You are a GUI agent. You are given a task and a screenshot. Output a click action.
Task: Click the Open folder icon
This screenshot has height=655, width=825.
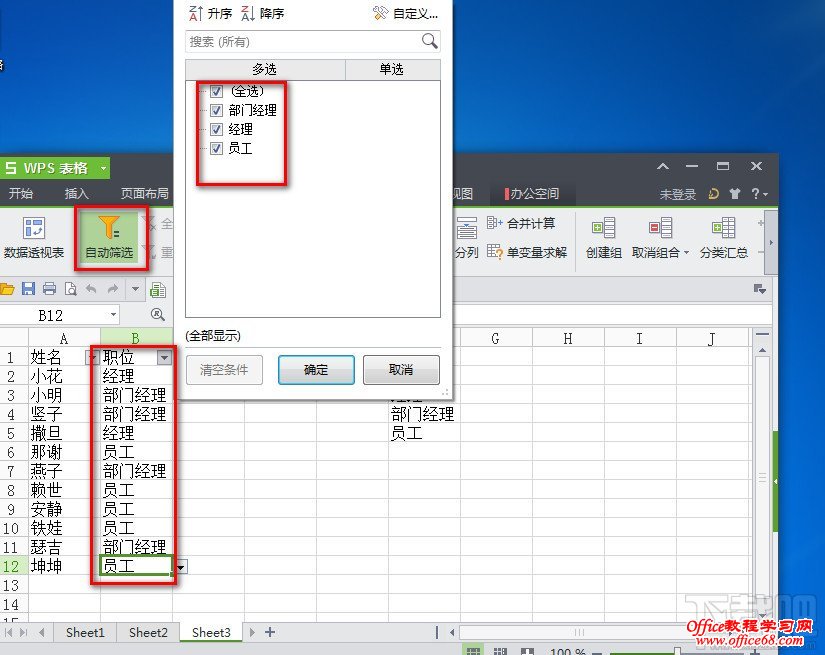(7, 289)
